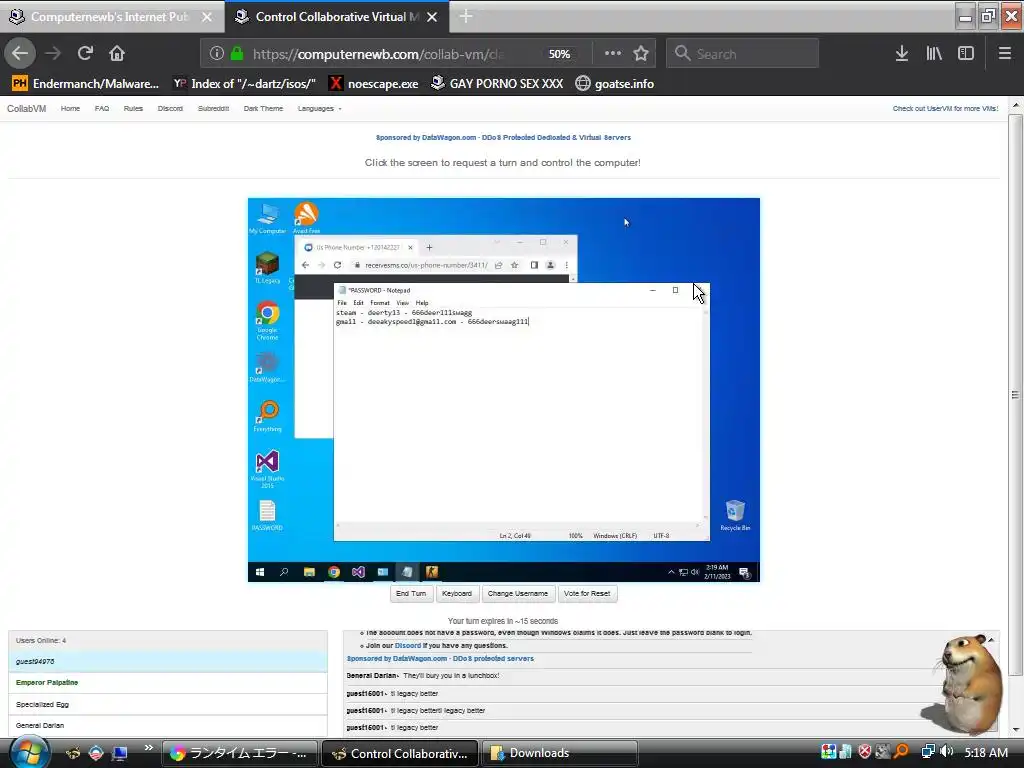This screenshot has width=1024, height=768.
Task: Open the Rules nav item
Action: pyautogui.click(x=133, y=108)
